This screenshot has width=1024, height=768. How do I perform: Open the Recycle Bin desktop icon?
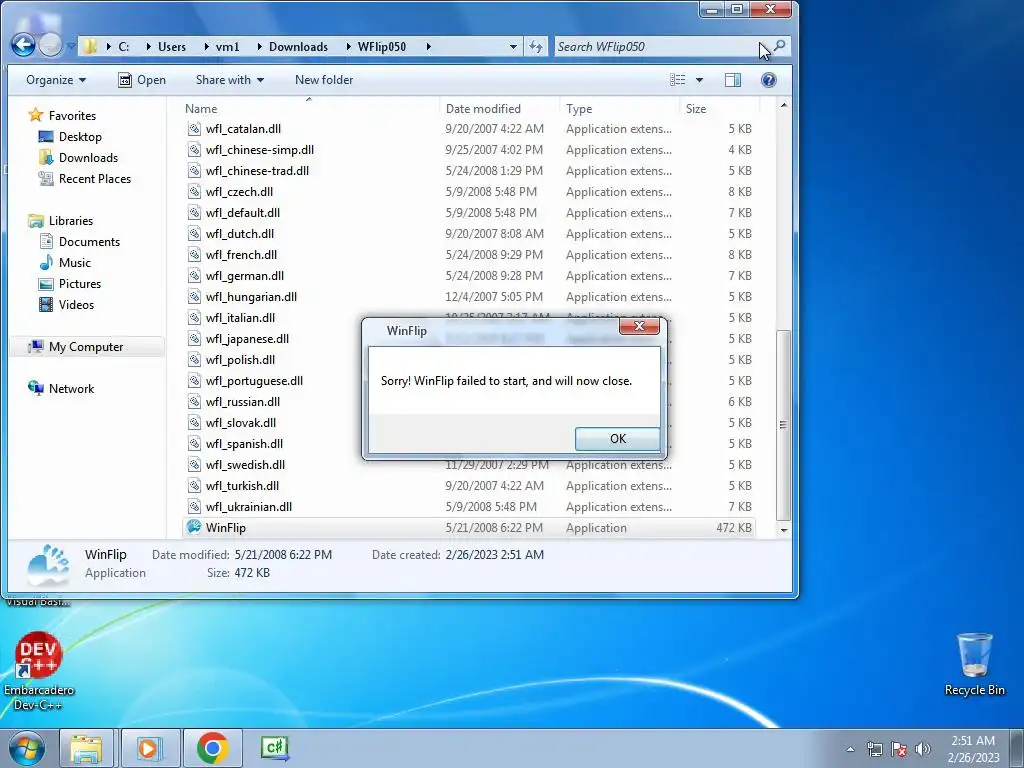click(x=974, y=664)
